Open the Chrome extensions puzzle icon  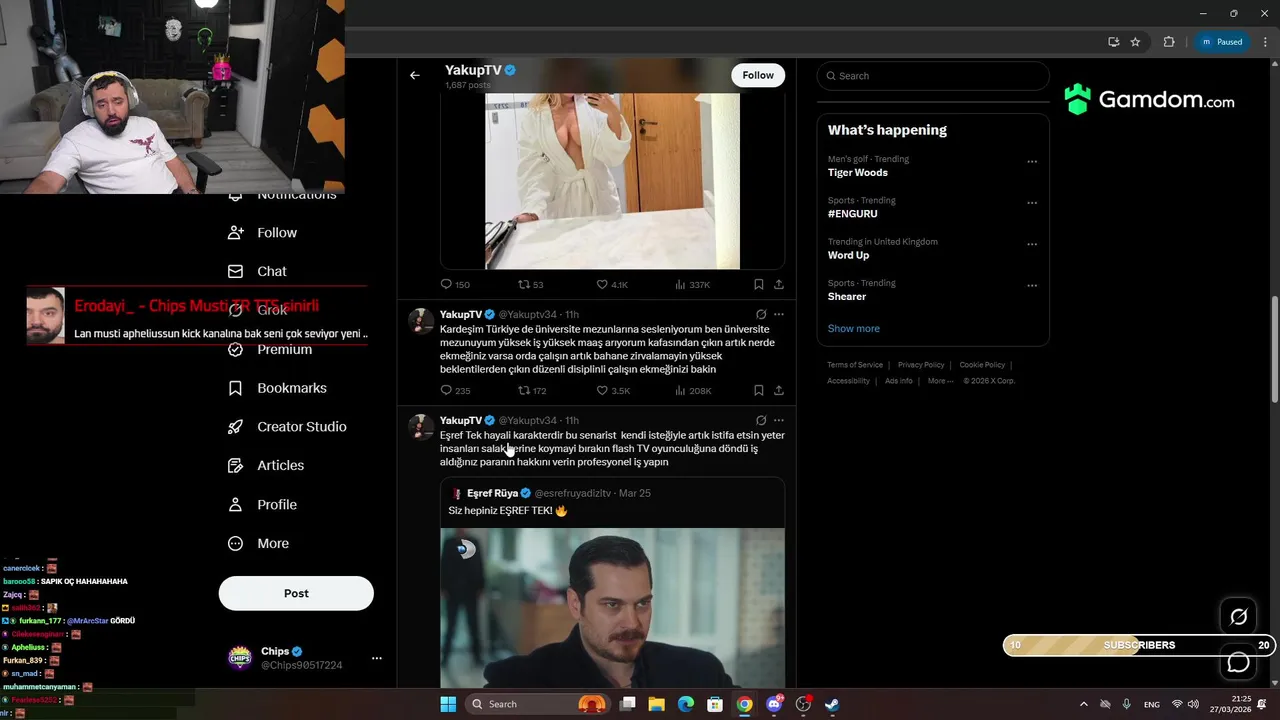pyautogui.click(x=1169, y=42)
